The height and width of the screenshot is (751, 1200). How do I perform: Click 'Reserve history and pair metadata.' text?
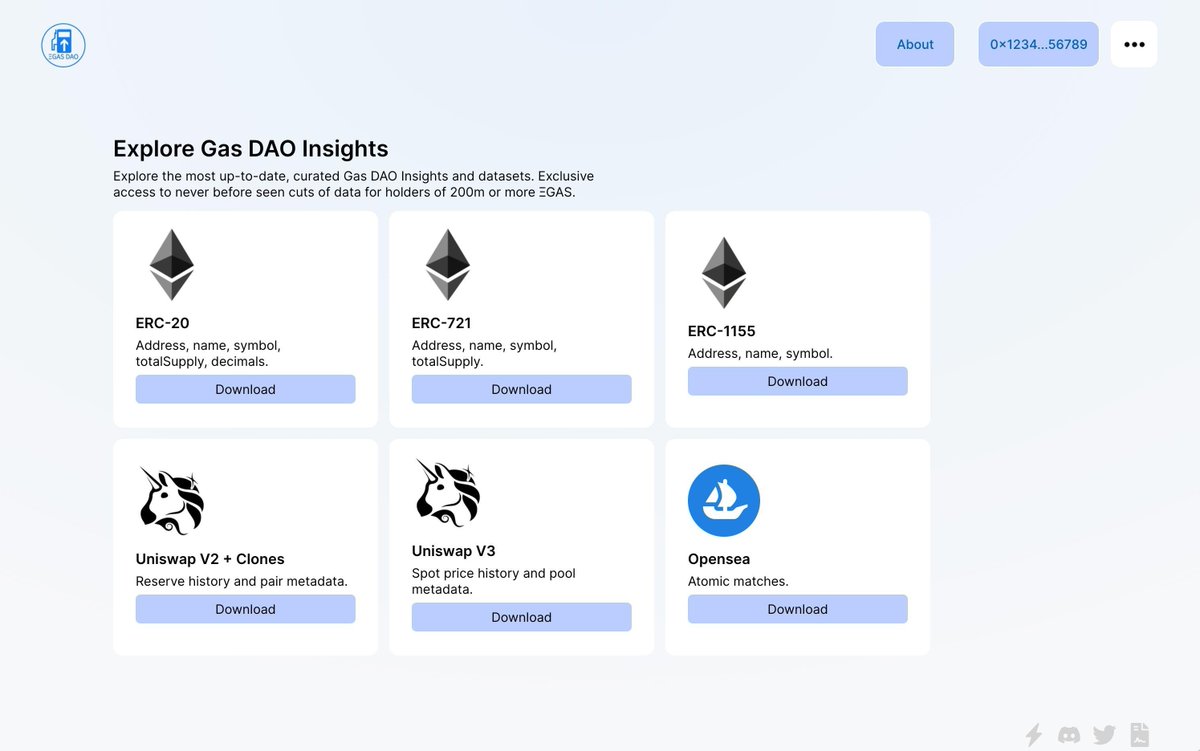pyautogui.click(x=242, y=581)
